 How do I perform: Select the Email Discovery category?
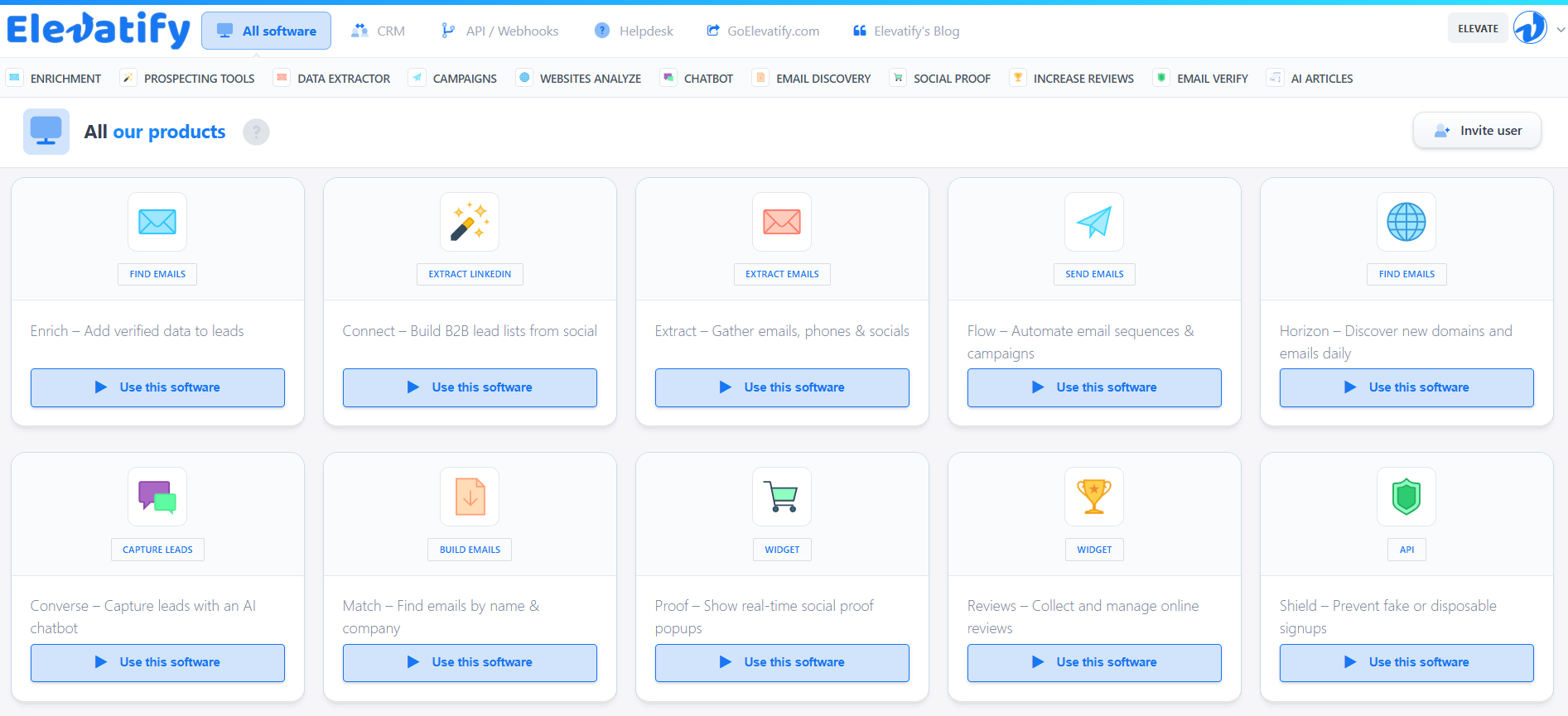[812, 79]
